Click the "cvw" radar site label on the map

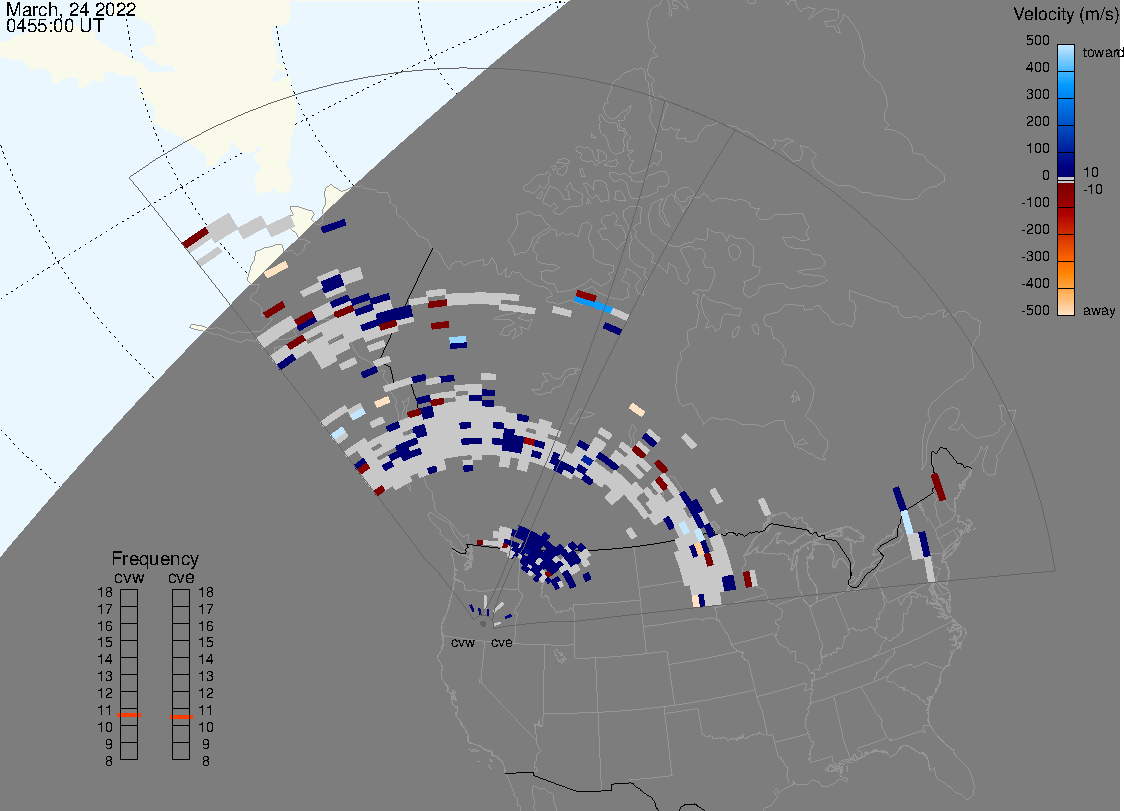click(463, 642)
